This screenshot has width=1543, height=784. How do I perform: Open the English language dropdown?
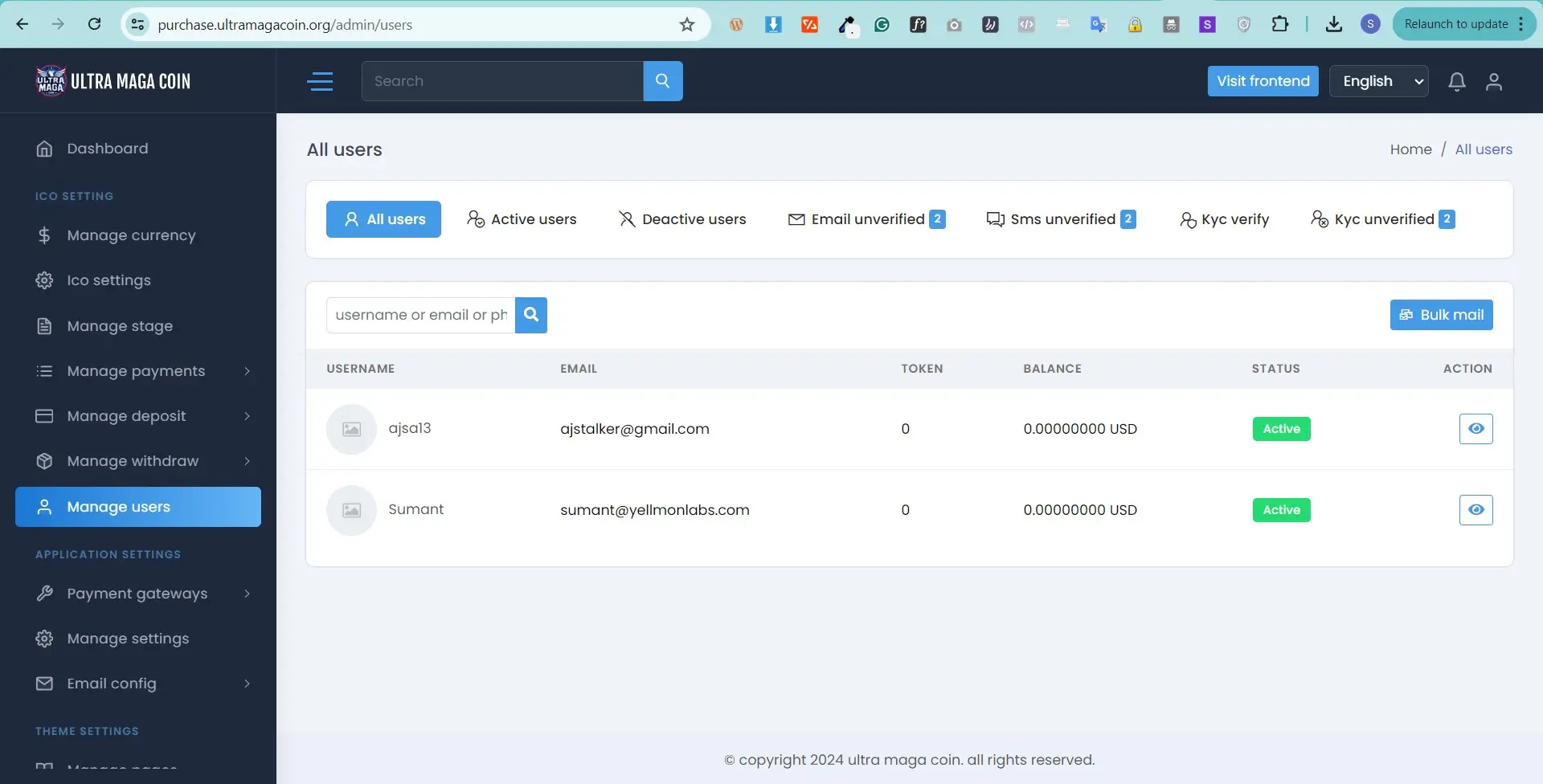(1378, 81)
